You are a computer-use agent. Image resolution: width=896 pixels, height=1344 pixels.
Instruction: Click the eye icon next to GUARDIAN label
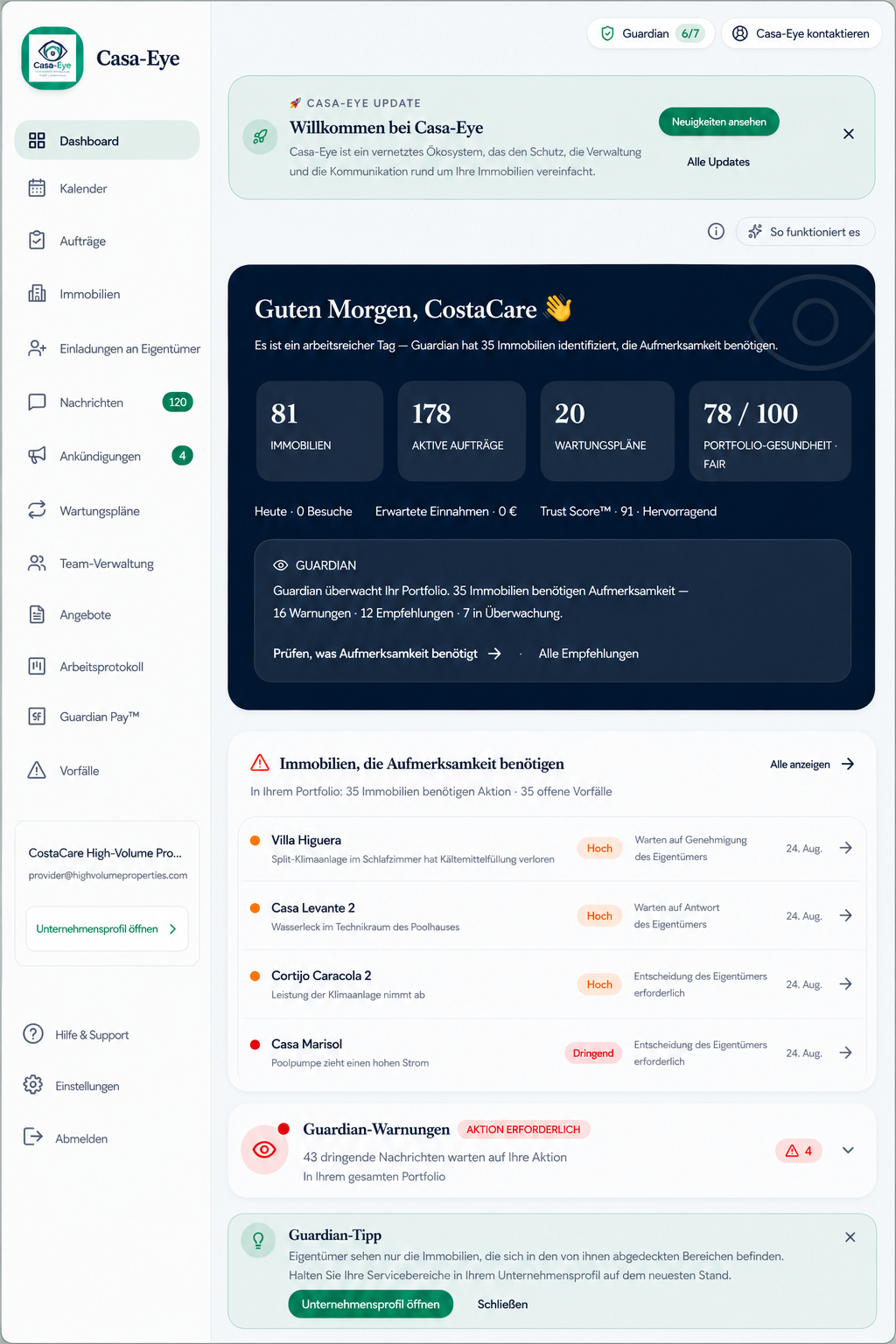(x=281, y=565)
